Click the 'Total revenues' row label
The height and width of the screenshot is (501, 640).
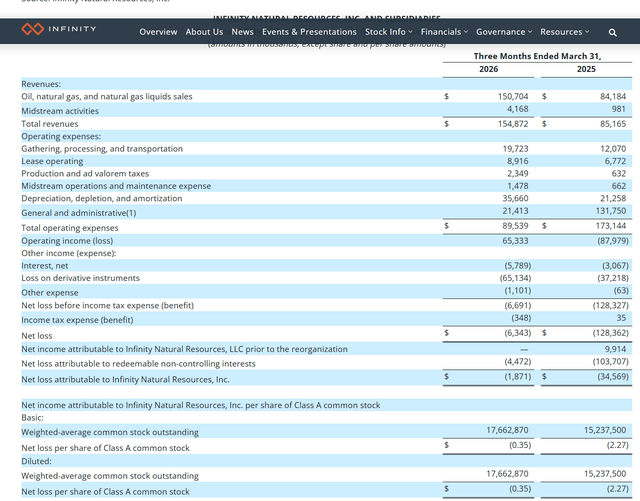49,124
